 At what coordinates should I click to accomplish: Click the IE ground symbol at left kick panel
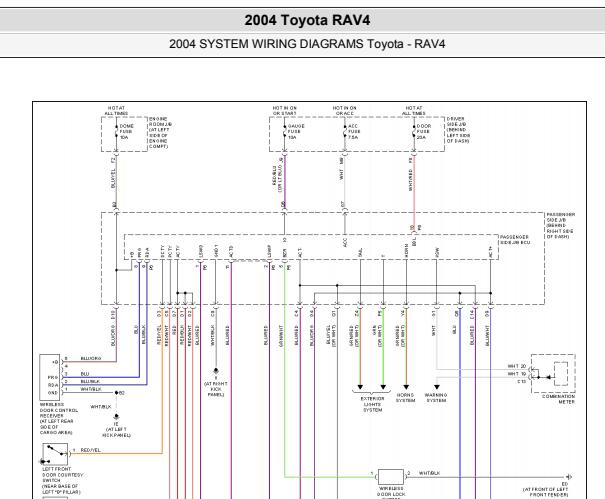click(x=116, y=417)
